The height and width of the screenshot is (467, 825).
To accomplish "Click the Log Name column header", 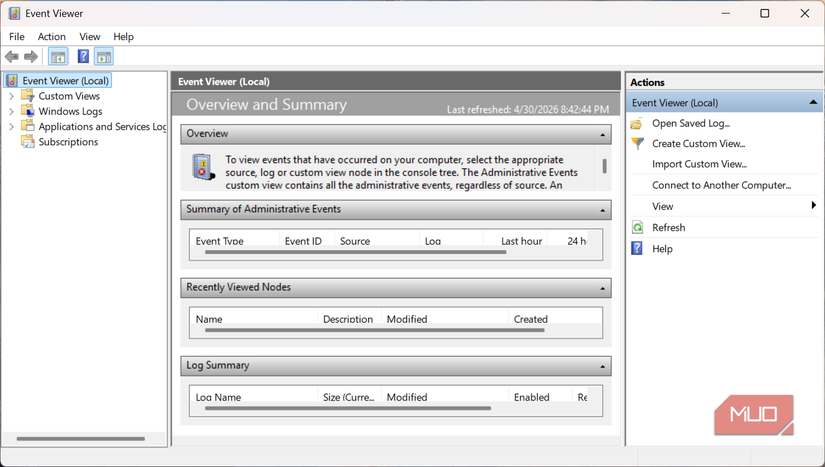I will coord(253,397).
